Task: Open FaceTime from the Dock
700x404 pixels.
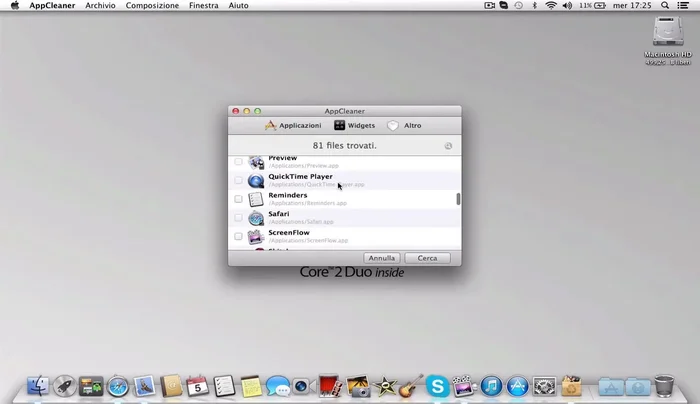Action: point(304,386)
